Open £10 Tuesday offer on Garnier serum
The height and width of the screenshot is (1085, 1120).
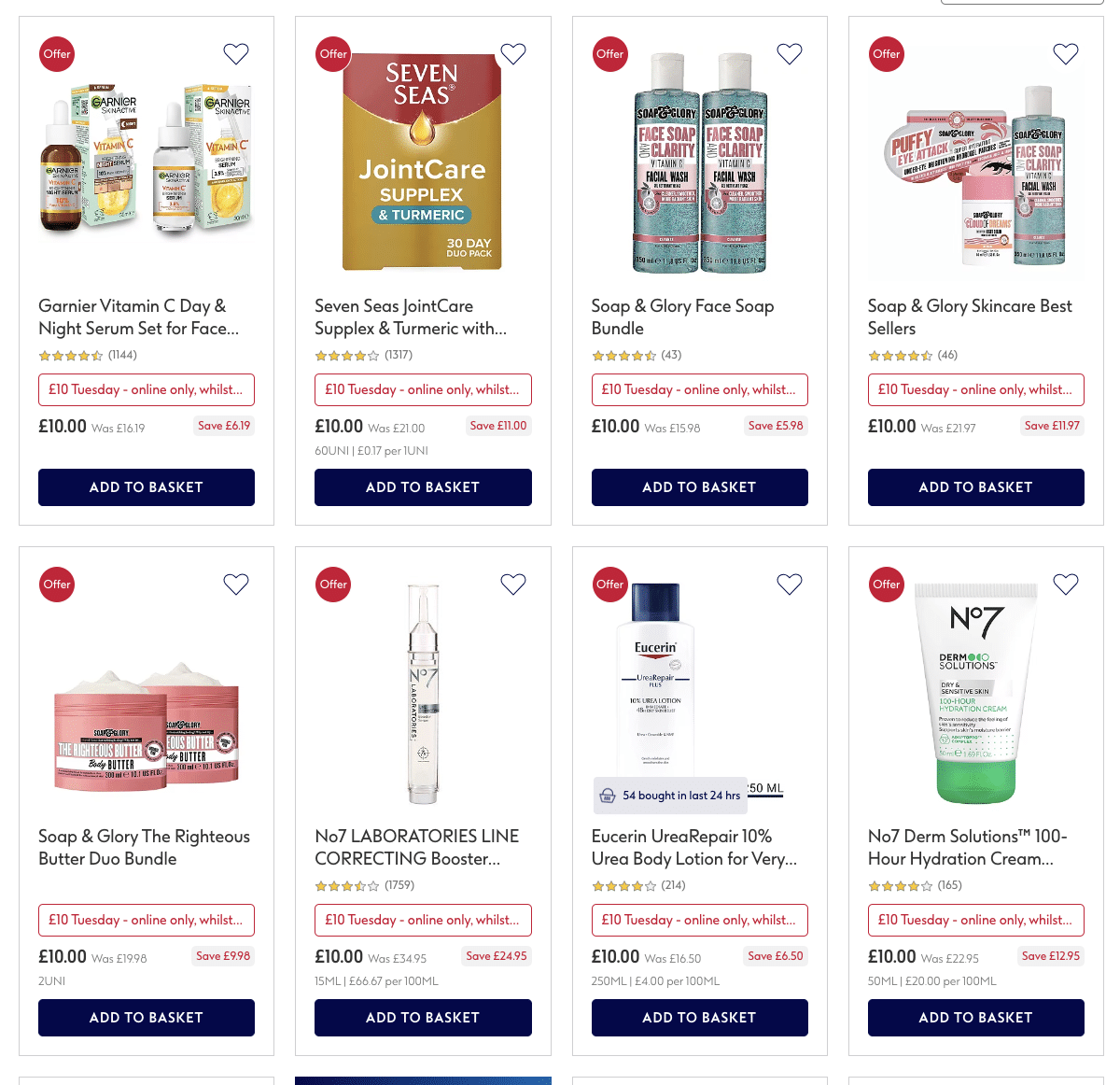click(x=147, y=389)
